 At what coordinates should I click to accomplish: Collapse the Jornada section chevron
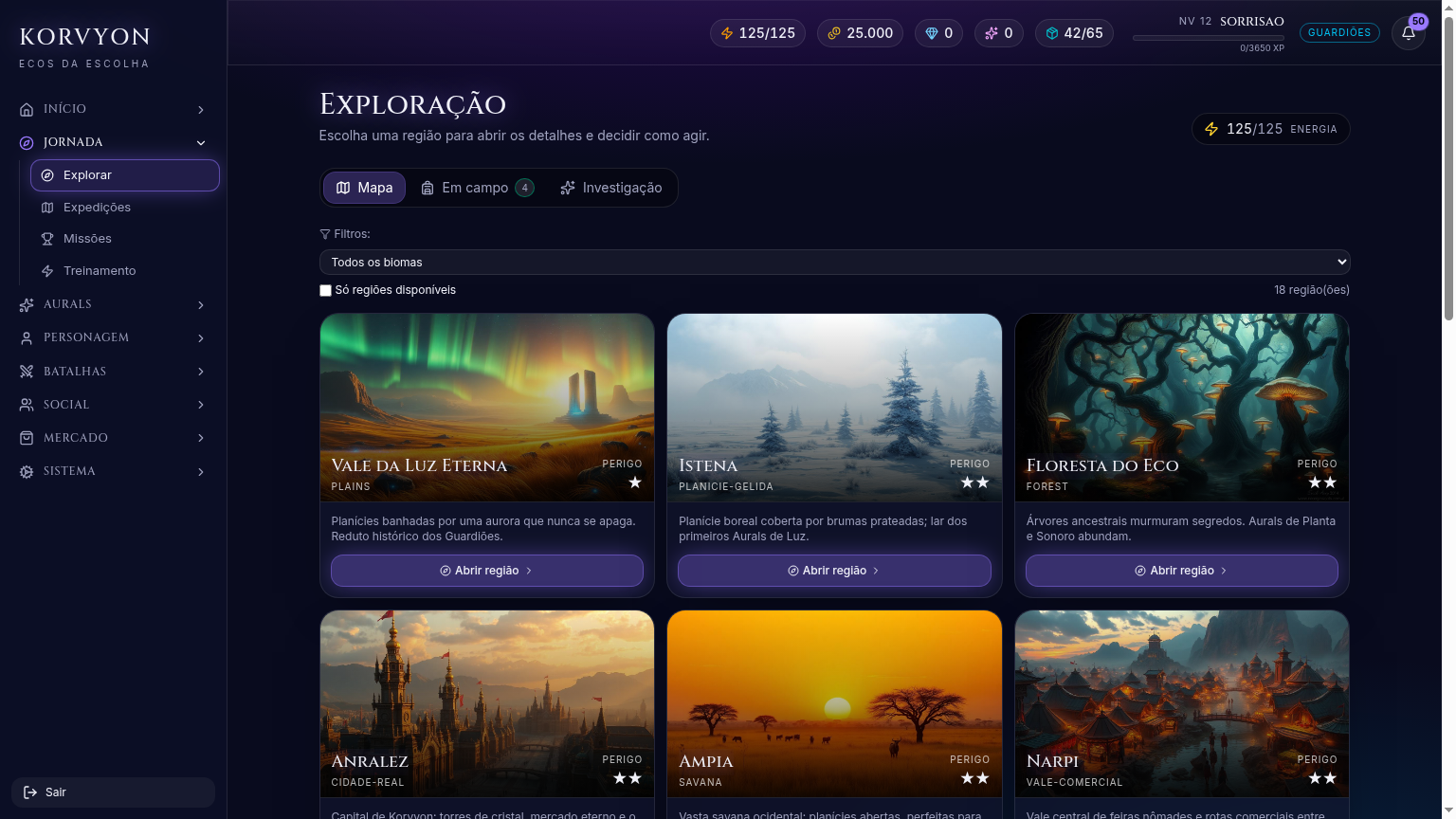tap(201, 143)
